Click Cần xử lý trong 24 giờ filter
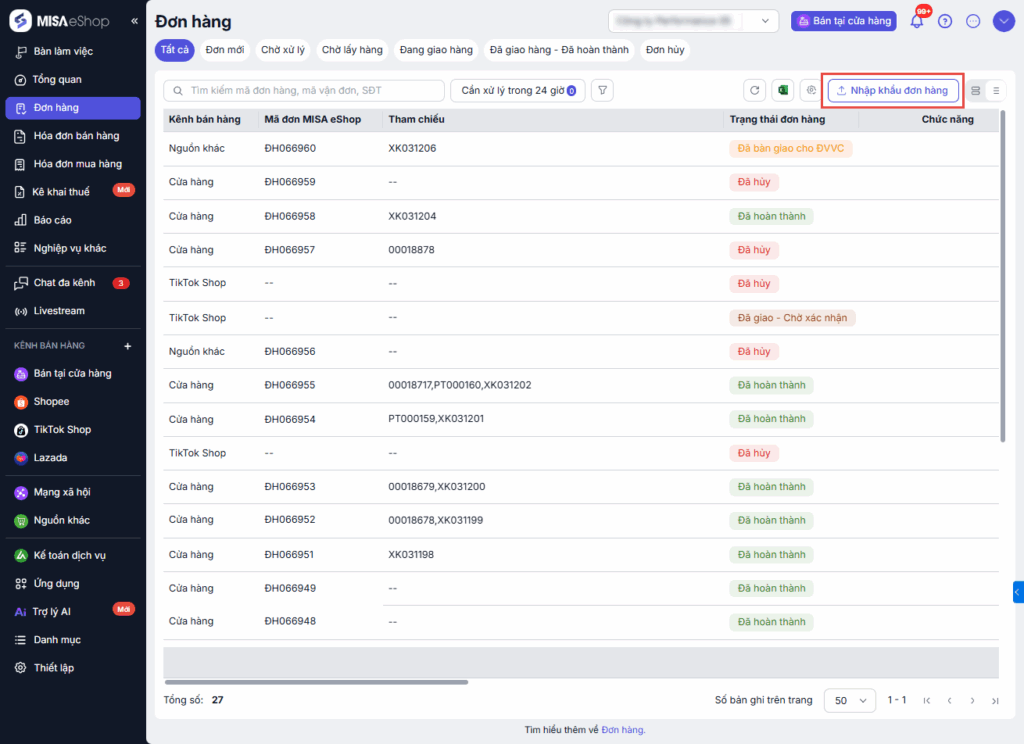1024x744 pixels. (x=518, y=90)
